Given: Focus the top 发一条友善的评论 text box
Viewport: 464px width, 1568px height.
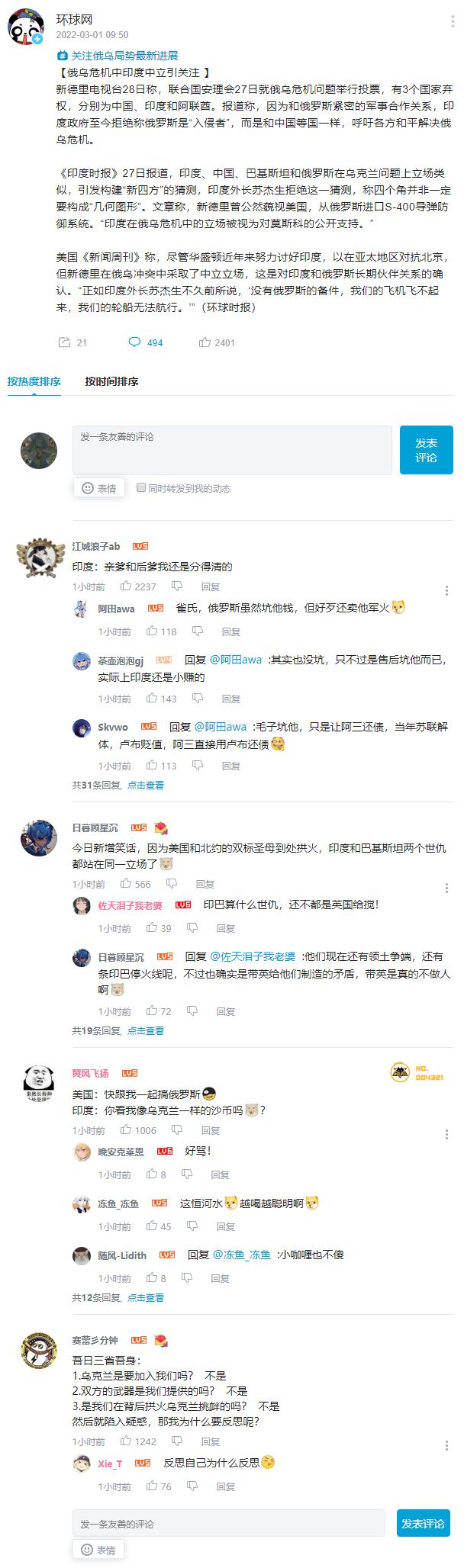Looking at the screenshot, I should [x=233, y=450].
